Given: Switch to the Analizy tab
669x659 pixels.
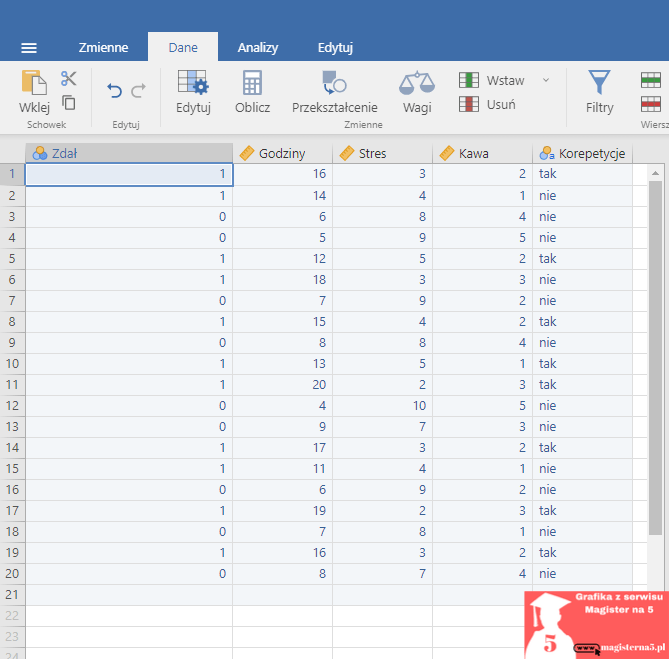Looking at the screenshot, I should pyautogui.click(x=257, y=47).
